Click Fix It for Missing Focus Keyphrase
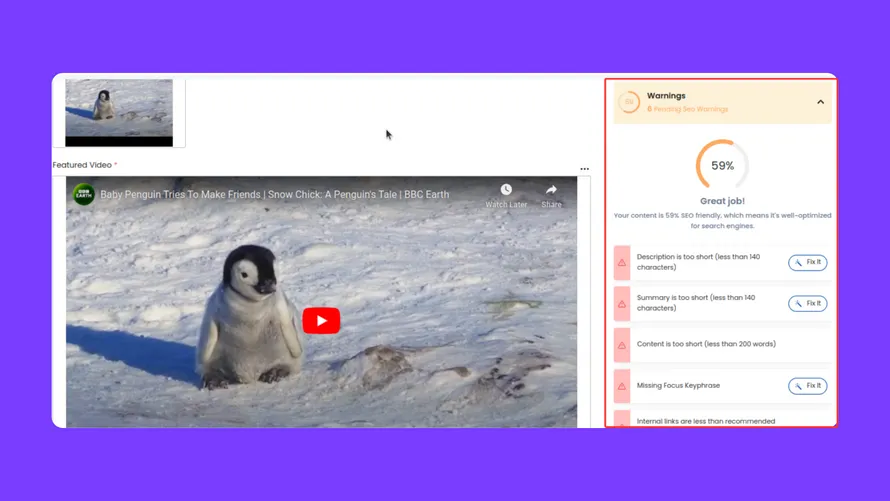The width and height of the screenshot is (890, 501). 807,386
